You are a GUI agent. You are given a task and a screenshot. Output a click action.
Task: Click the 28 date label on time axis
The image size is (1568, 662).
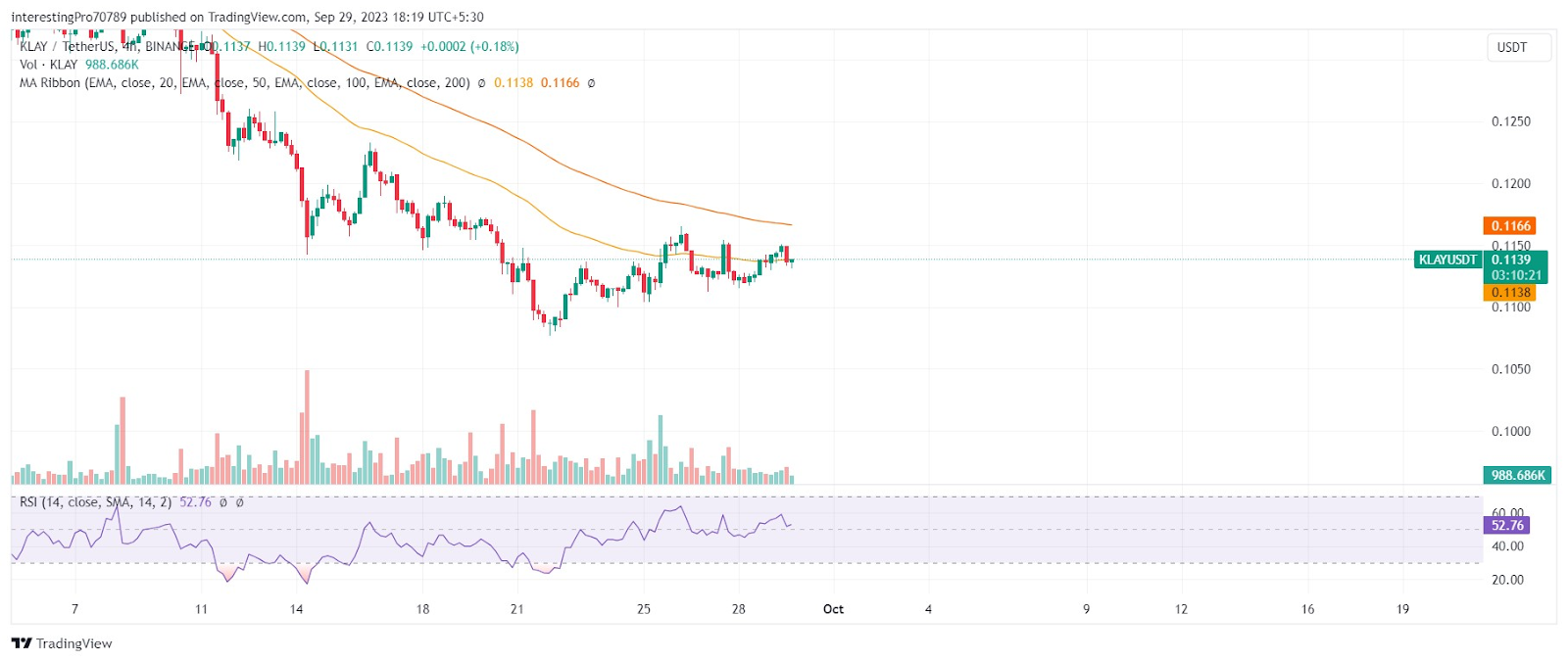coord(738,609)
